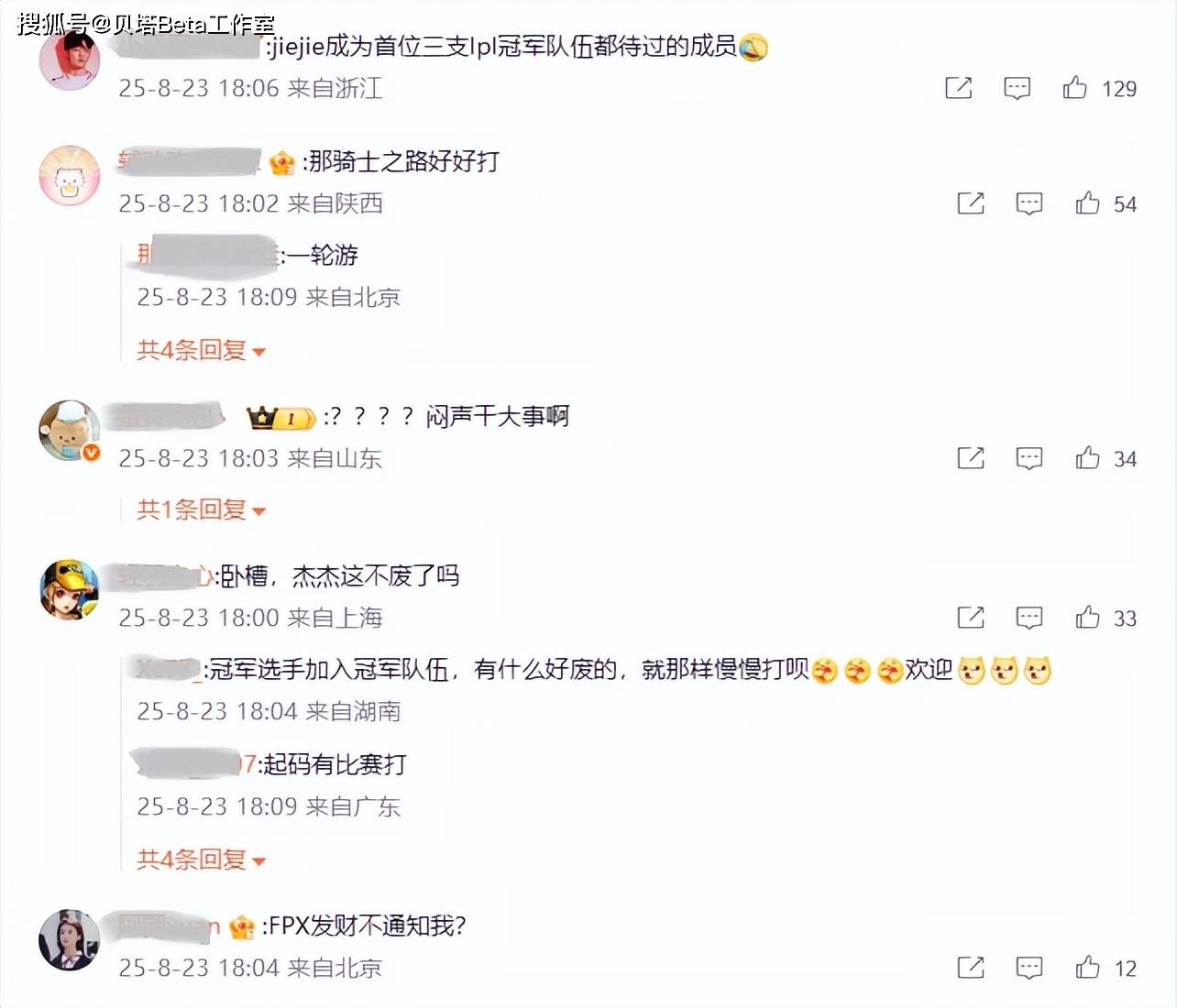Viewport: 1177px width, 1008px height.
Task: Click the crown VIP badge beside 闷声干大事啊
Action: [280, 418]
